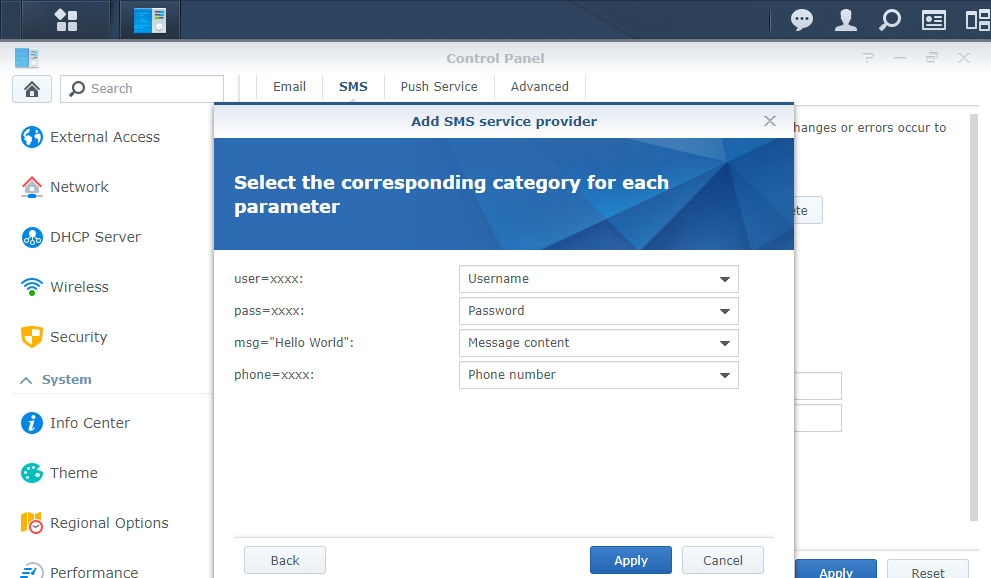Go to Control Panel home icon

pos(32,89)
